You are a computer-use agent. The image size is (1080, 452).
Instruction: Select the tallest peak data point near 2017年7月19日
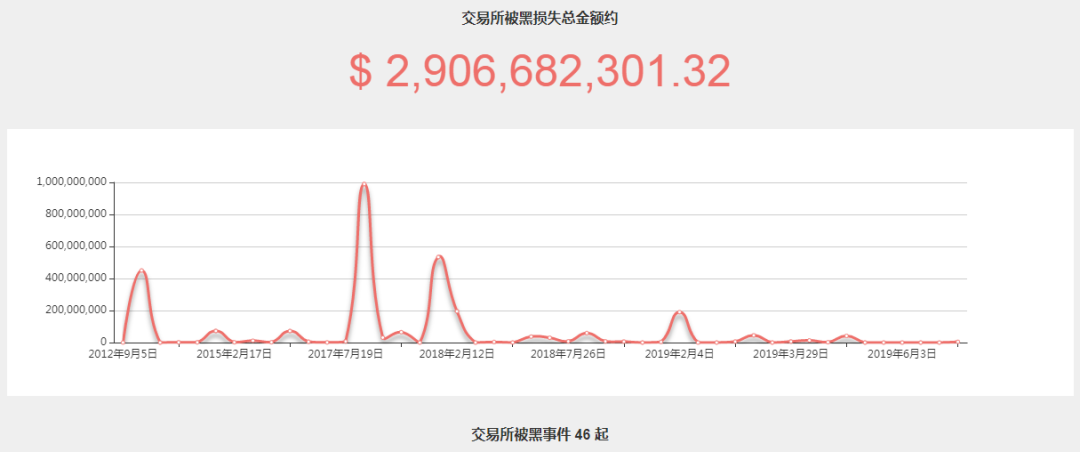pyautogui.click(x=364, y=185)
